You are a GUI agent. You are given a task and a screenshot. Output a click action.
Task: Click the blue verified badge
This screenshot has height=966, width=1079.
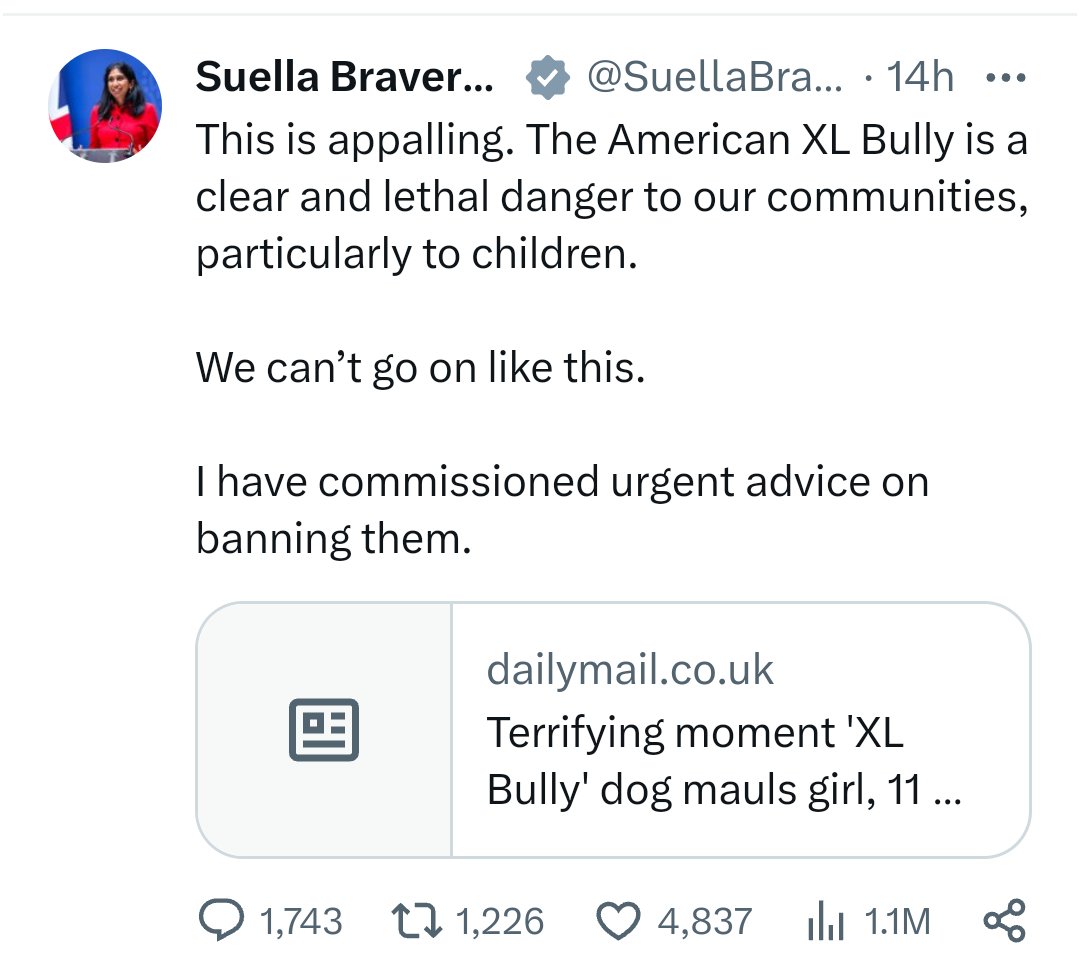(547, 77)
